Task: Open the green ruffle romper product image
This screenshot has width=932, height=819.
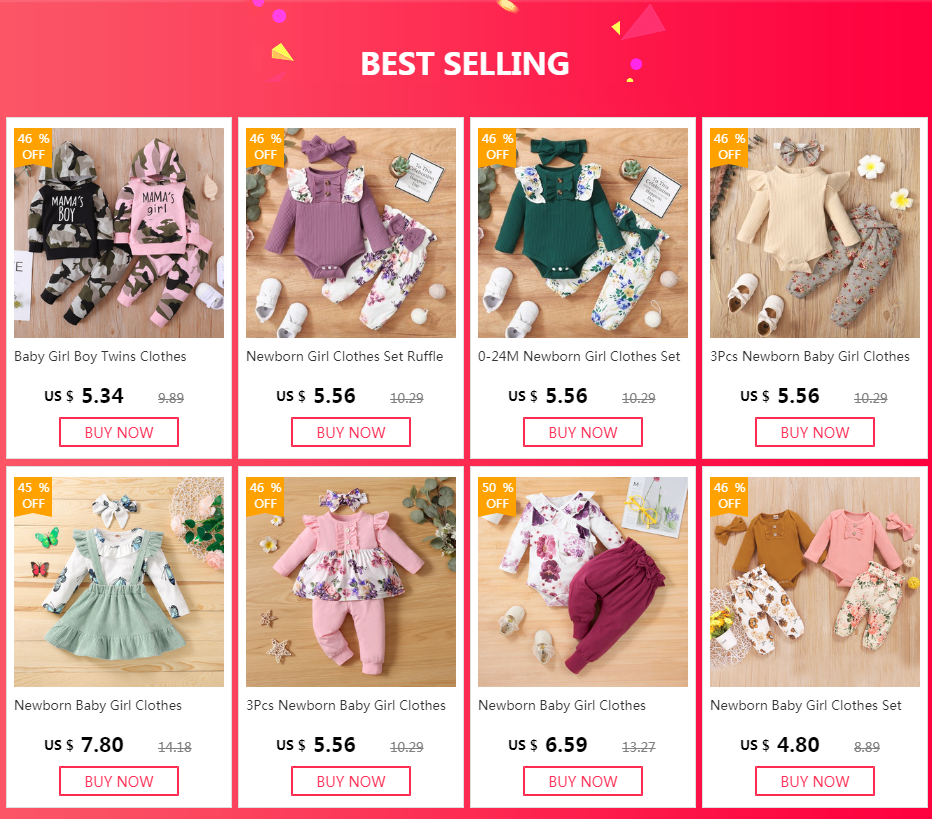Action: click(x=583, y=233)
